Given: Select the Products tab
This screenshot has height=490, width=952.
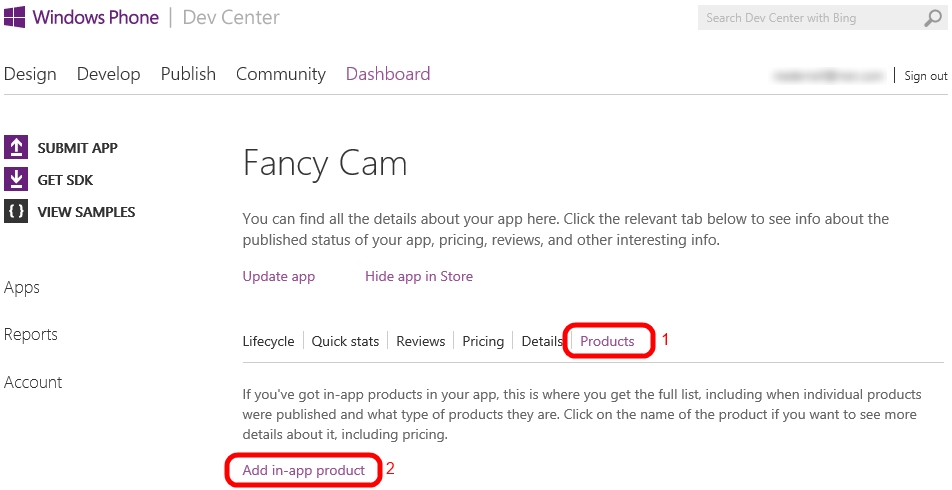Looking at the screenshot, I should coord(607,341).
